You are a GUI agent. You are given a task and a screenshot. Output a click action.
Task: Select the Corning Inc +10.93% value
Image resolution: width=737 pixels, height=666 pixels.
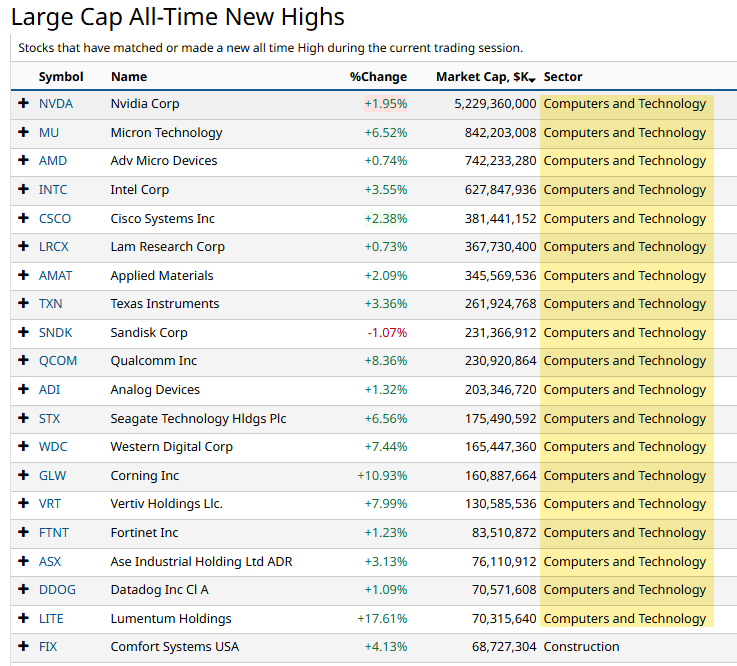[382, 475]
